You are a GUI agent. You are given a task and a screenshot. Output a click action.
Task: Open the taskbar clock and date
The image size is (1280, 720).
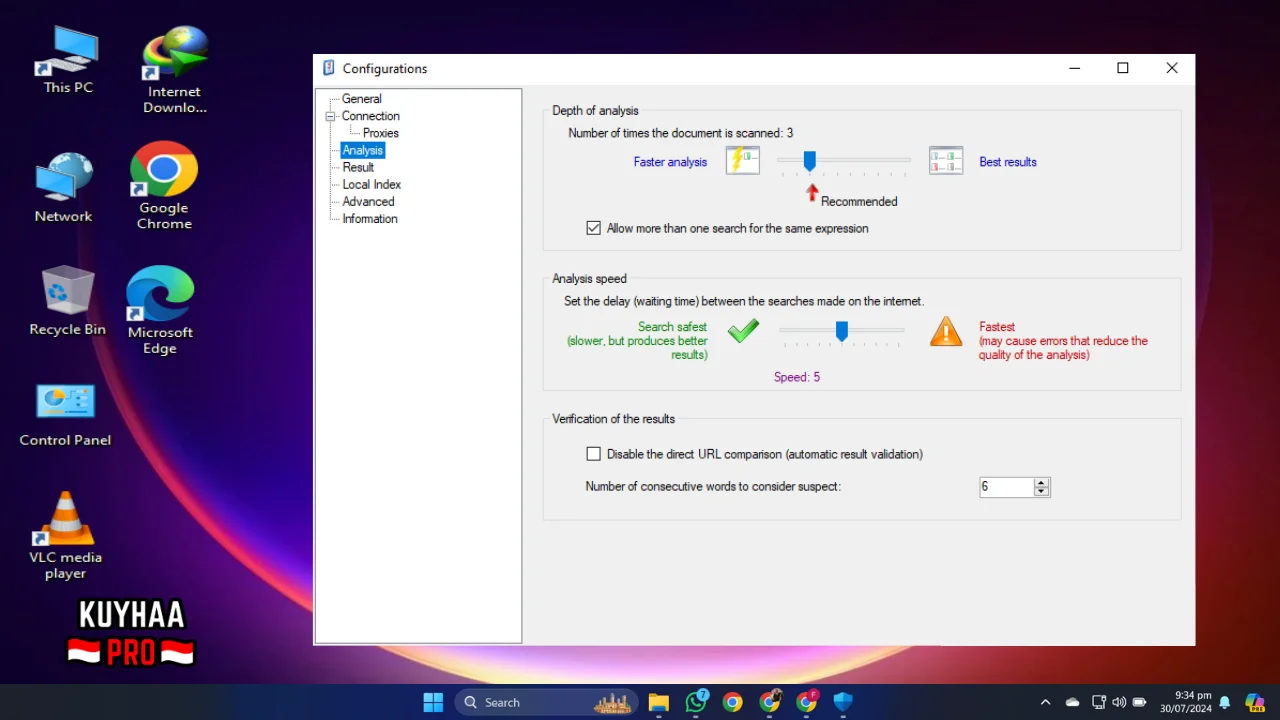click(x=1186, y=702)
